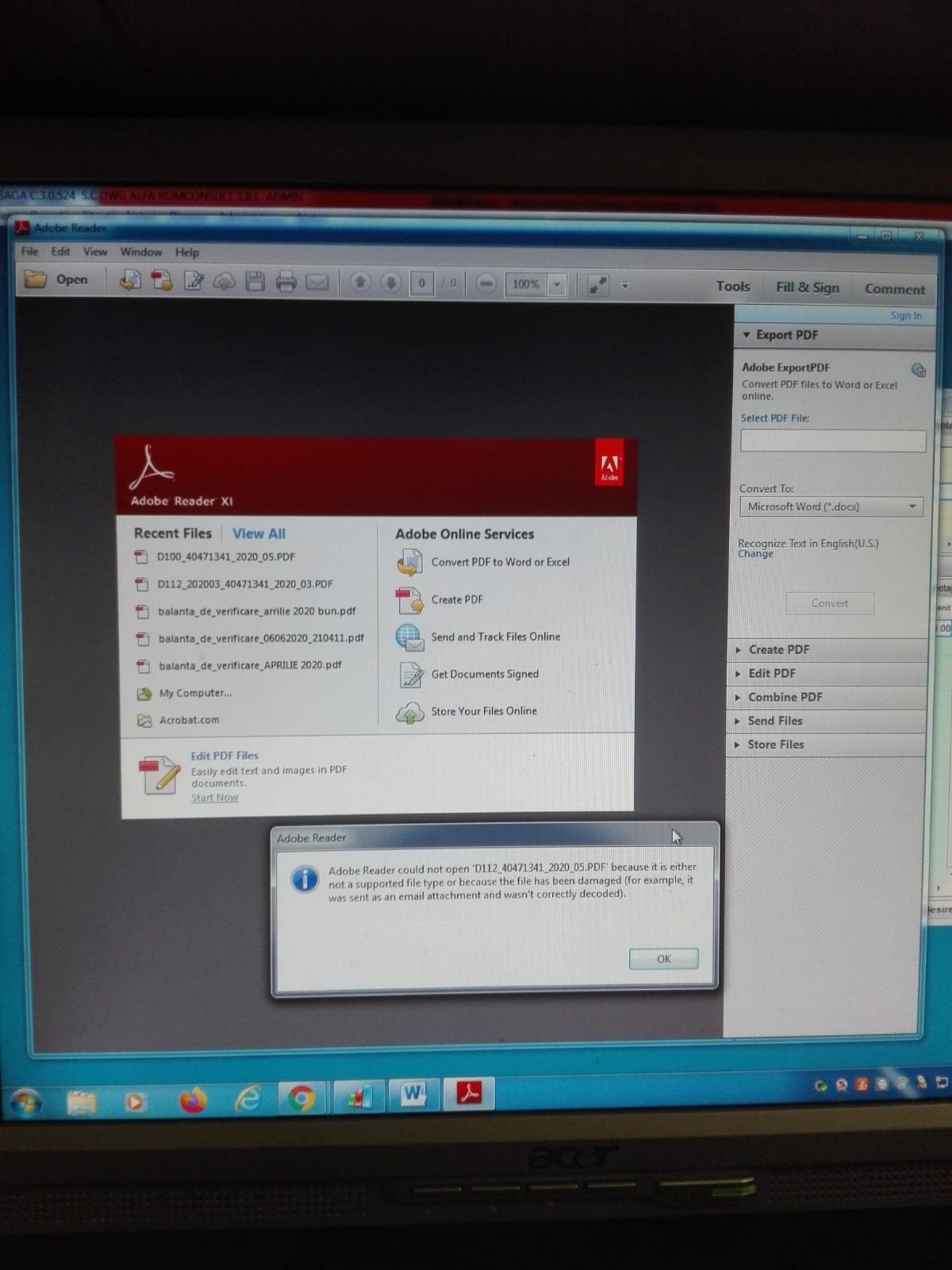Open the 100% zoom level dropdown

point(557,284)
